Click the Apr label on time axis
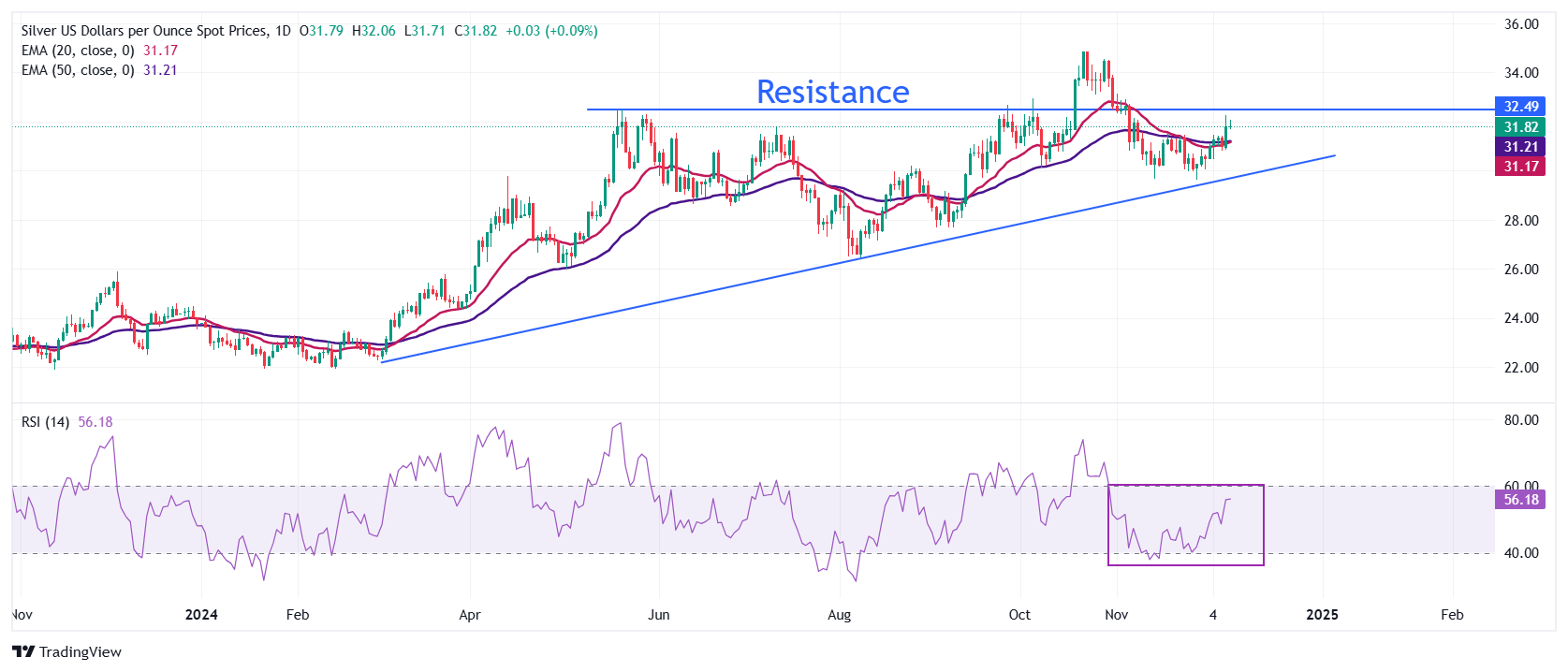The height and width of the screenshot is (672, 1568). 470,615
